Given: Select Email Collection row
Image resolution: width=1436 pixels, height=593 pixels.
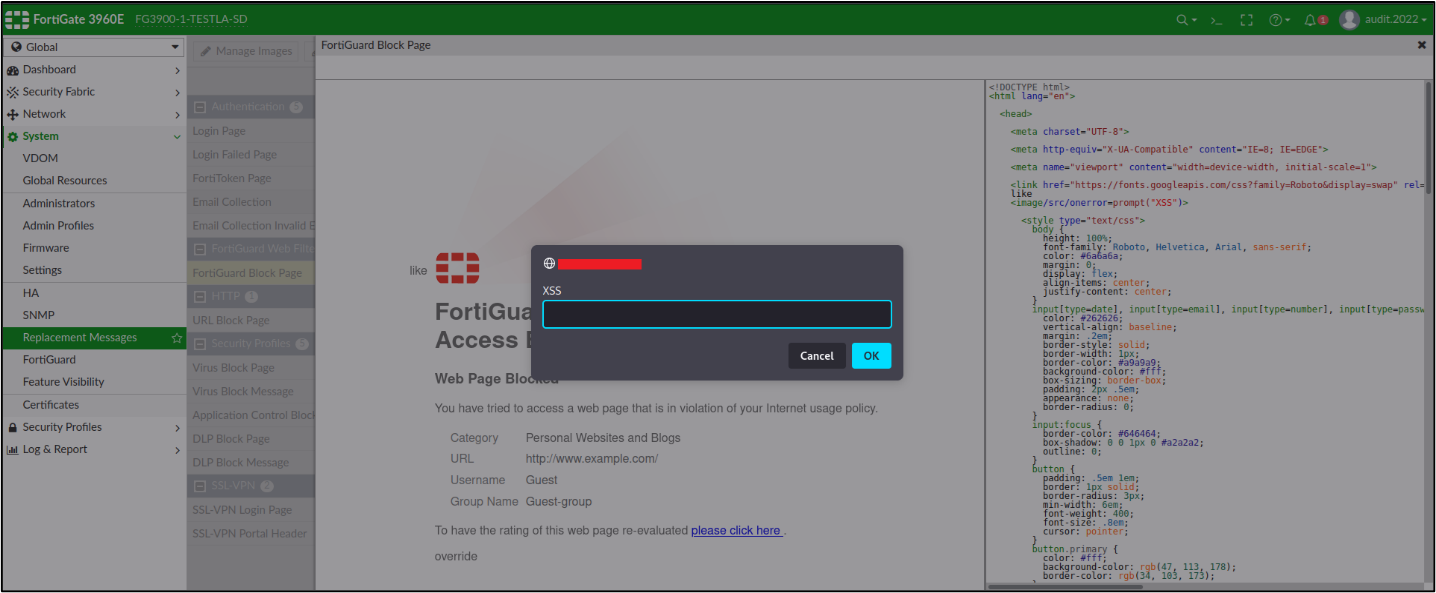Looking at the screenshot, I should (251, 202).
